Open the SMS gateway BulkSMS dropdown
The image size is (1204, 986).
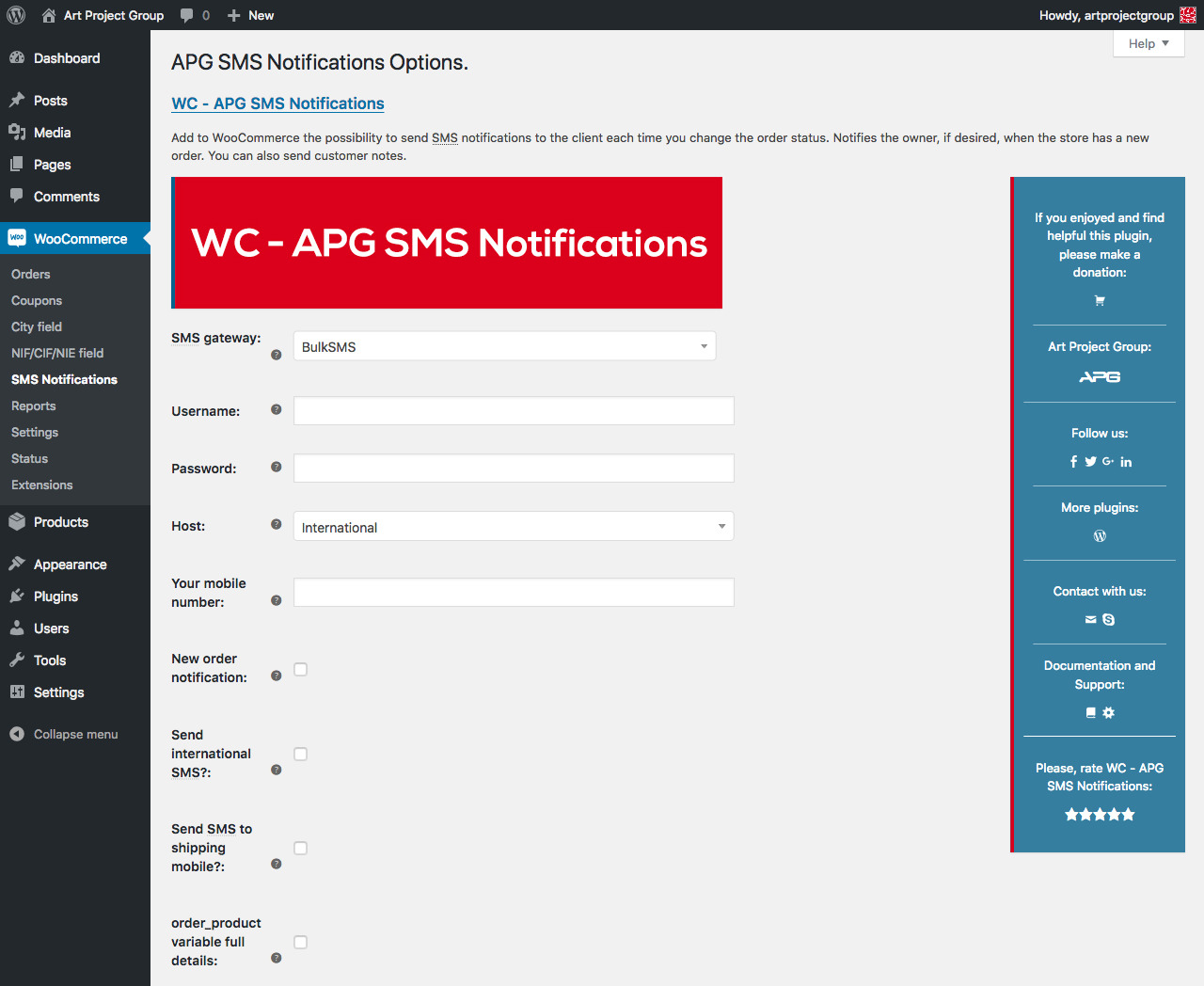(505, 346)
